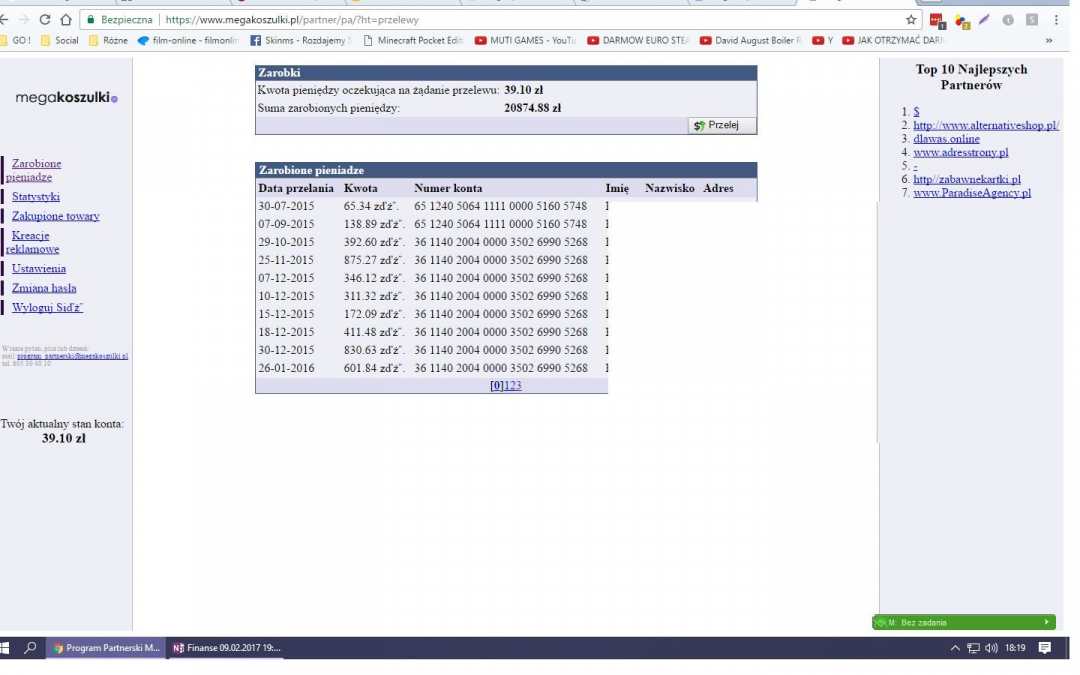Open the www.adresstrony.pl partner link
This screenshot has width=1080, height=675.
(x=960, y=153)
